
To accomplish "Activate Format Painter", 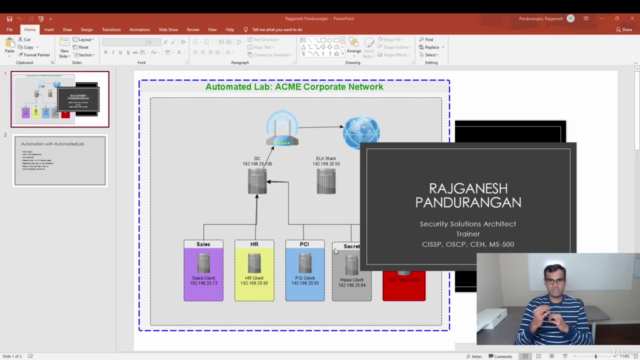I will click(x=34, y=55).
